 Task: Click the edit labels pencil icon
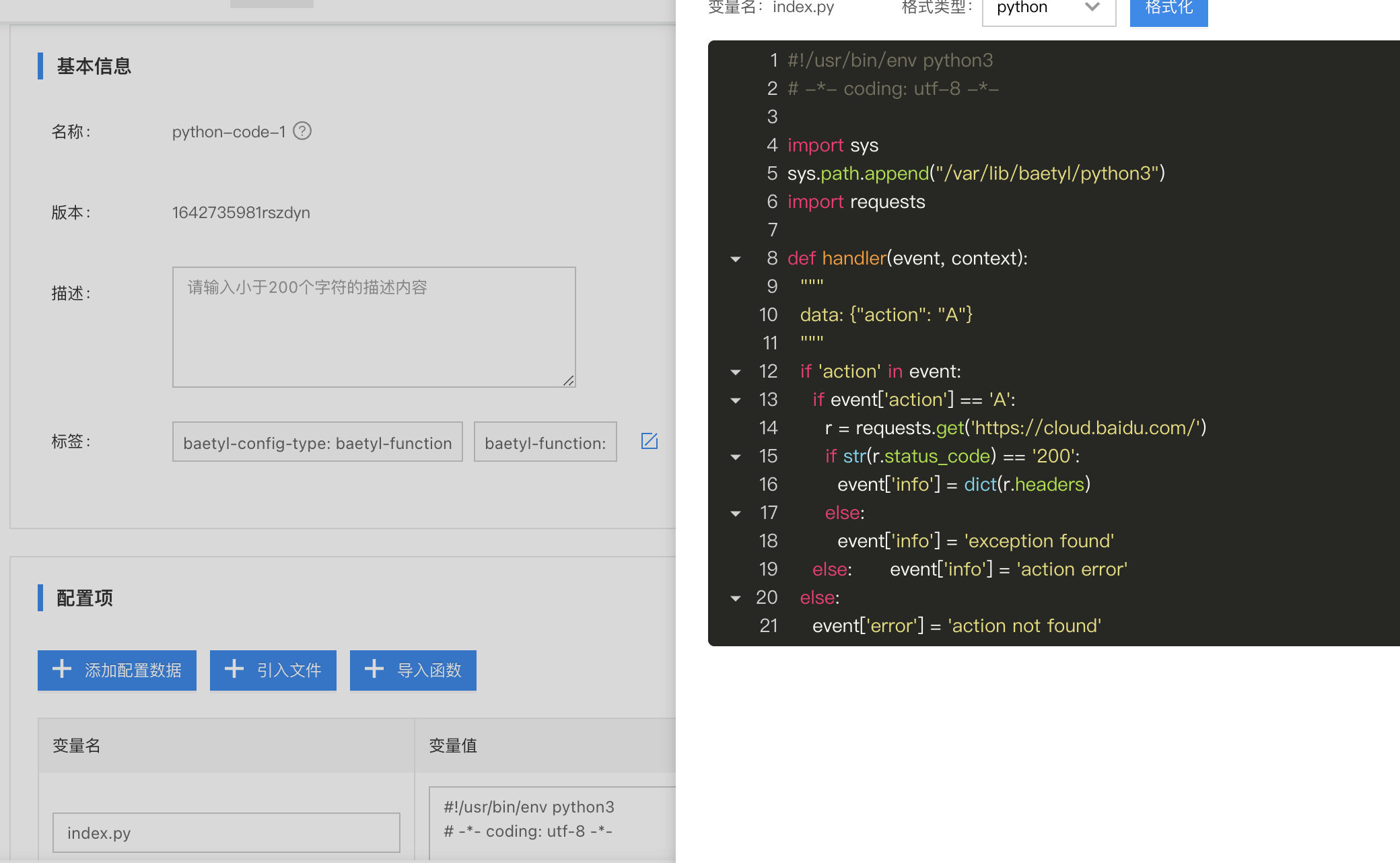[x=650, y=441]
